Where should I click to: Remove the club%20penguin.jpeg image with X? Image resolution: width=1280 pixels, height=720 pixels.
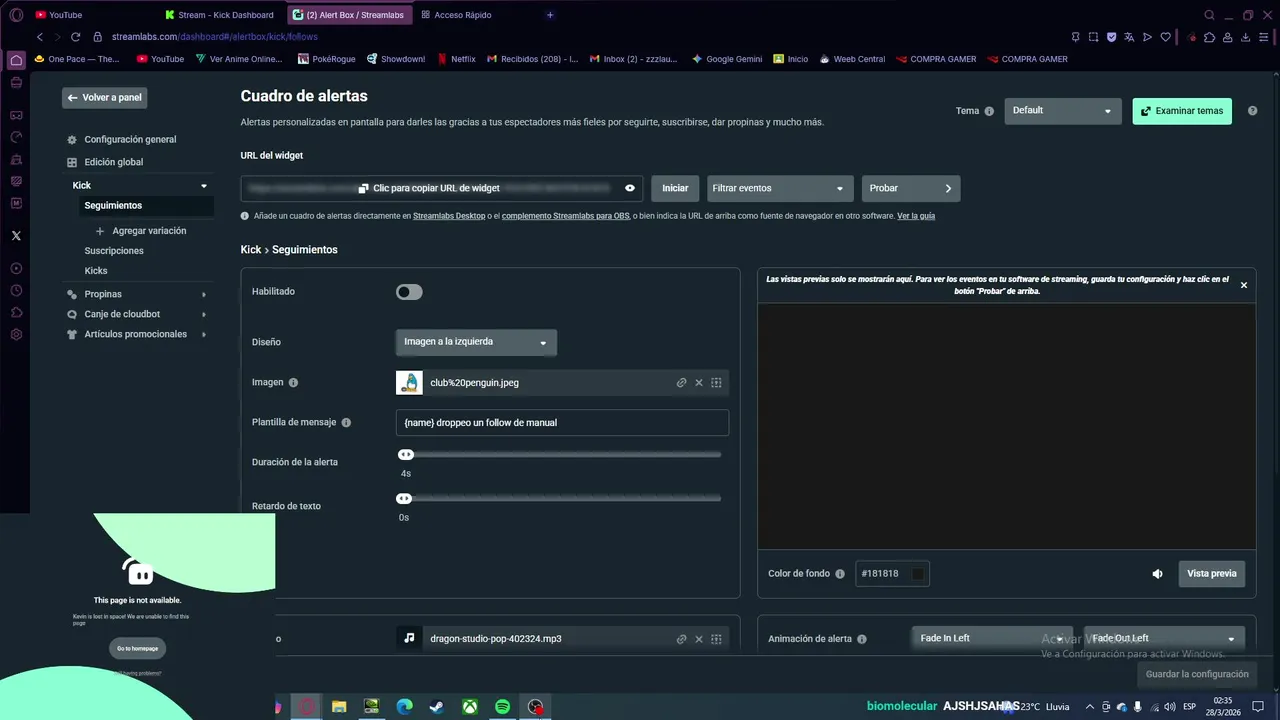click(699, 383)
